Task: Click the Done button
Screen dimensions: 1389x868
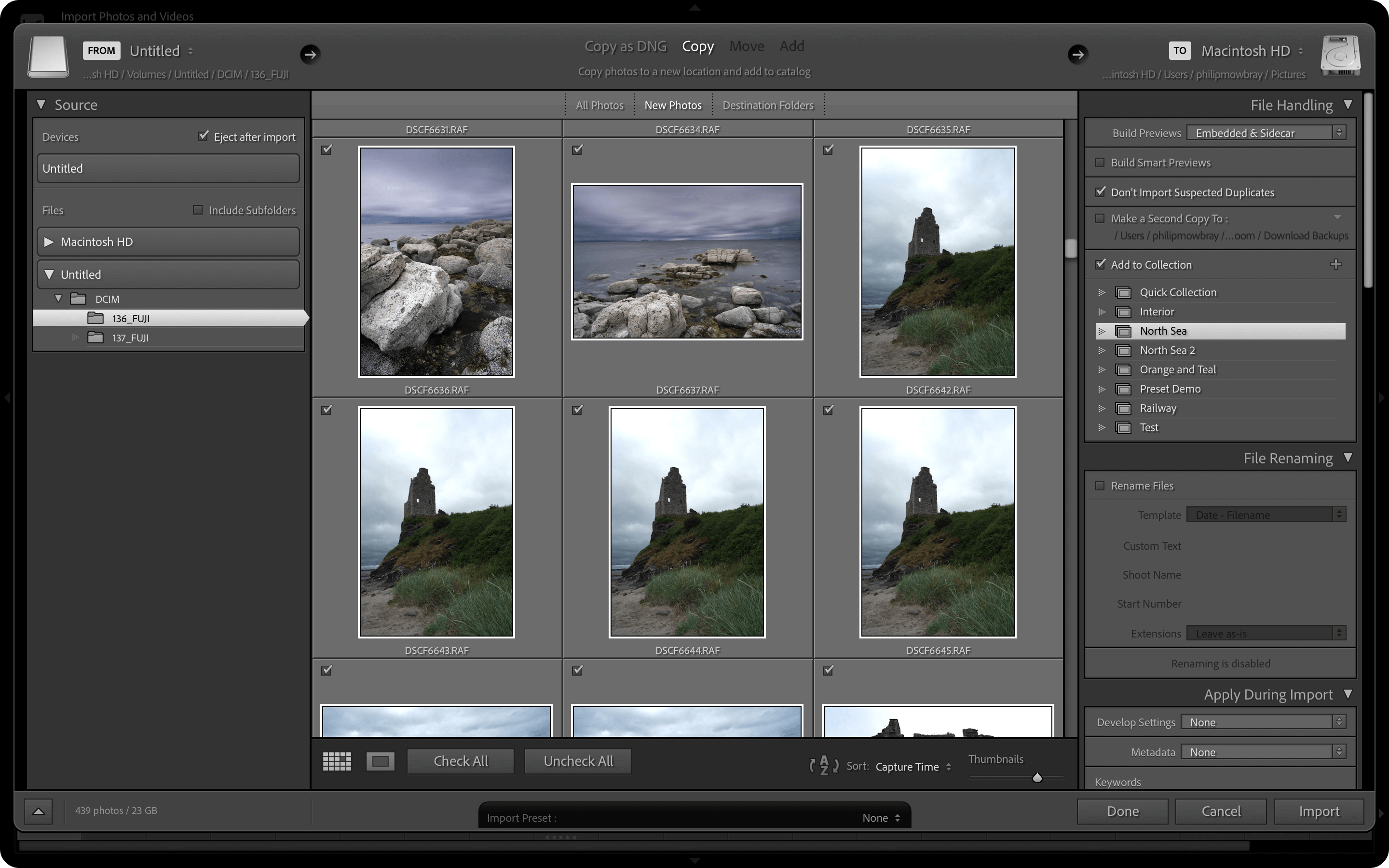Action: (1123, 811)
